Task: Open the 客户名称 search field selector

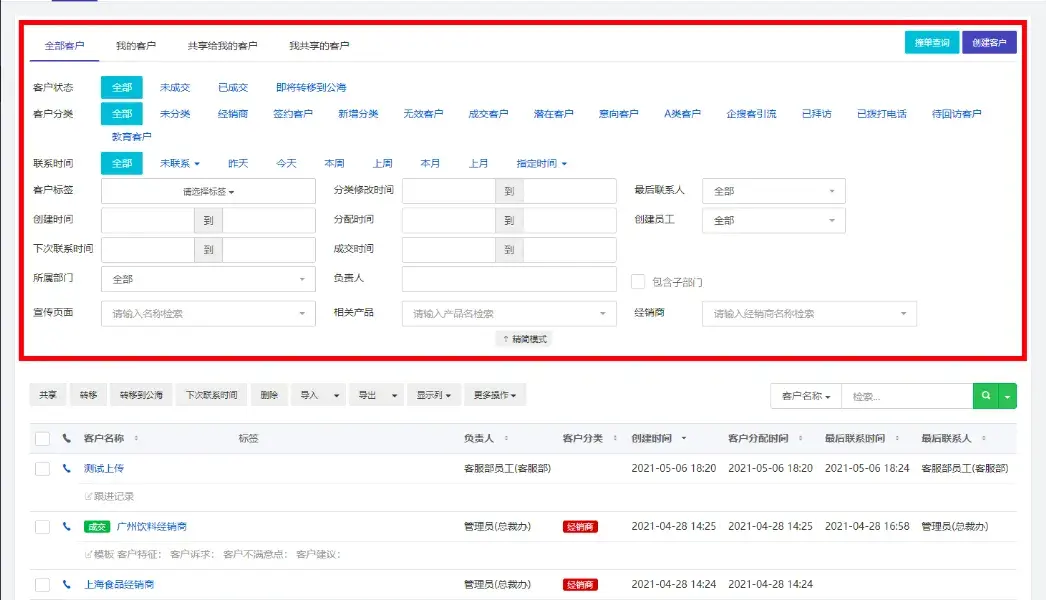Action: [x=806, y=396]
